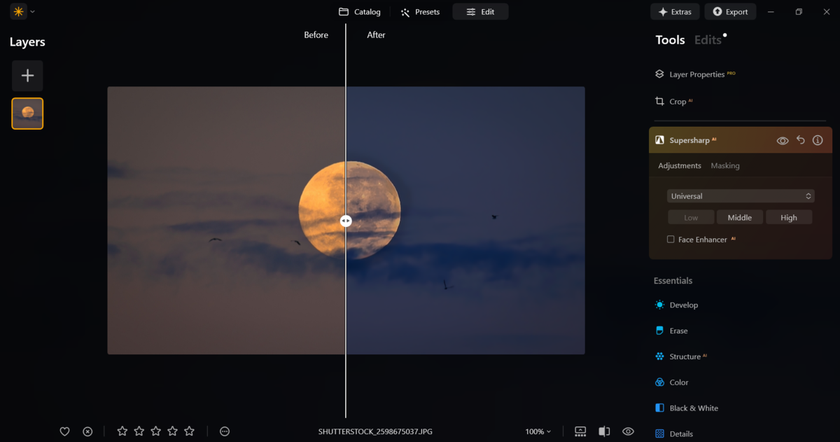Show Supersharp info icon
The height and width of the screenshot is (442, 840).
point(818,140)
